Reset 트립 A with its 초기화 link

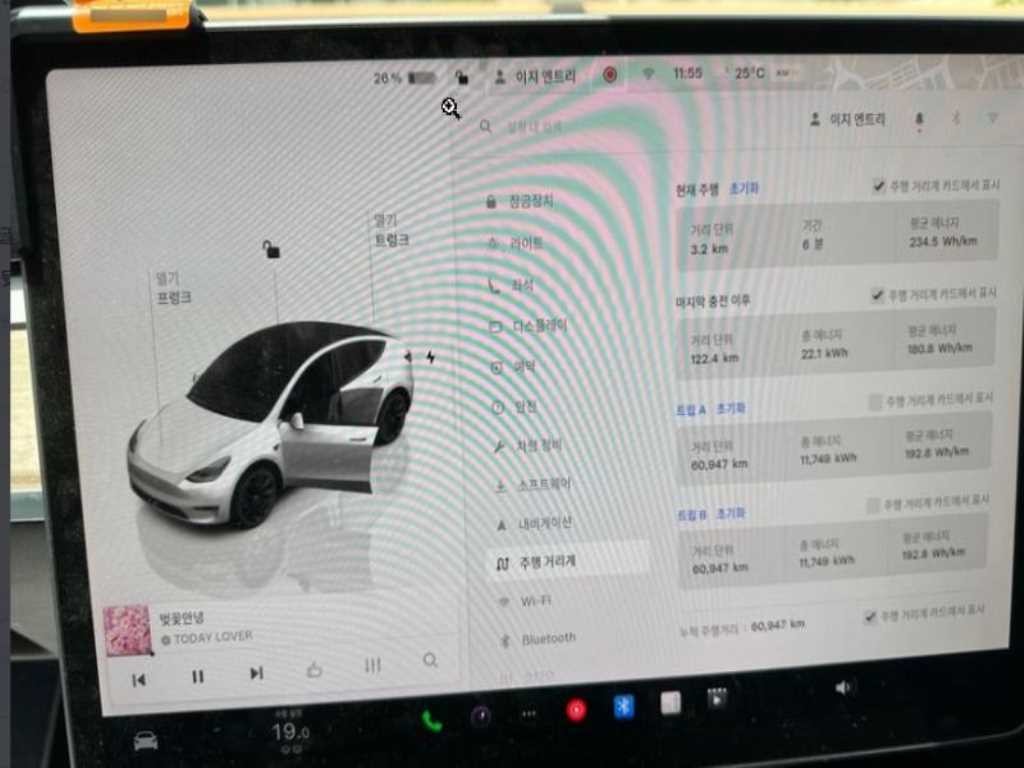[730, 409]
